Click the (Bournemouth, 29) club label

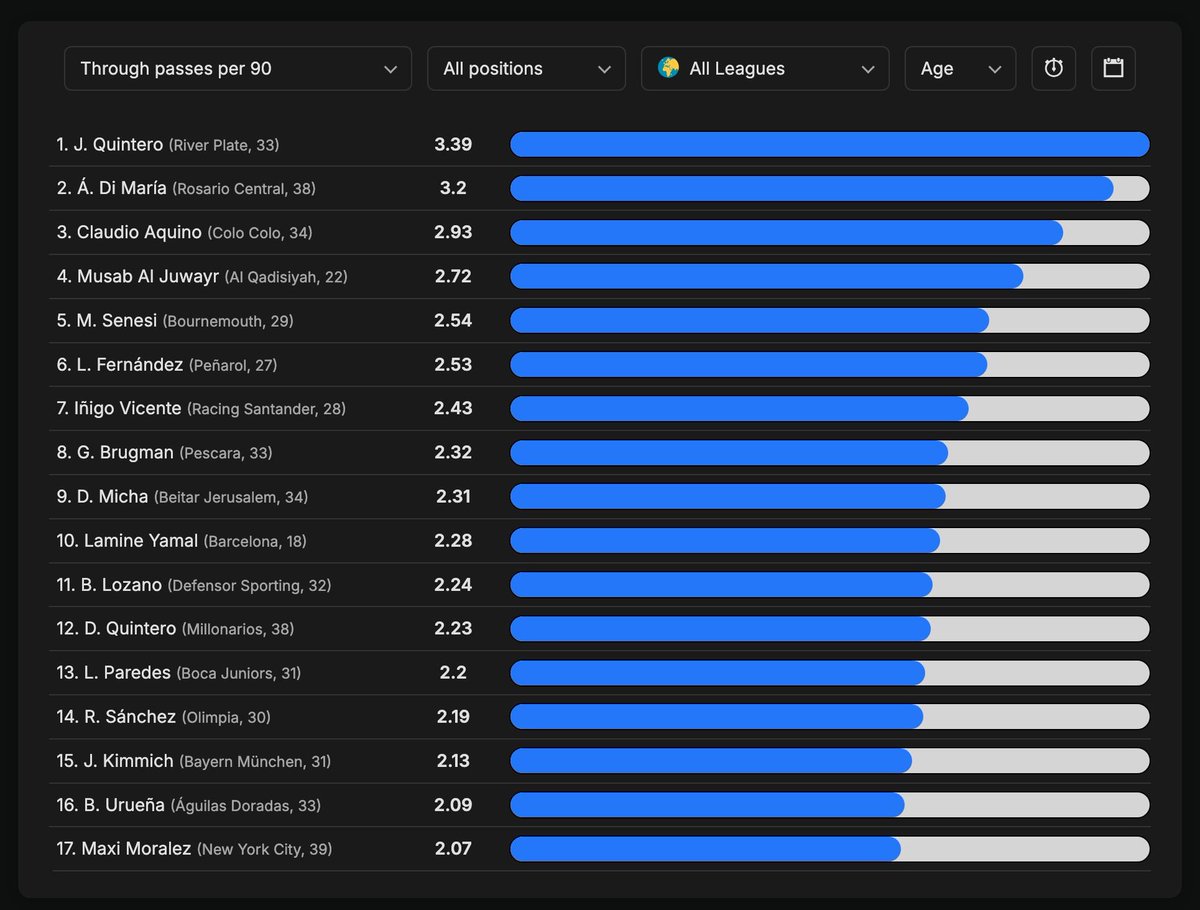click(228, 322)
